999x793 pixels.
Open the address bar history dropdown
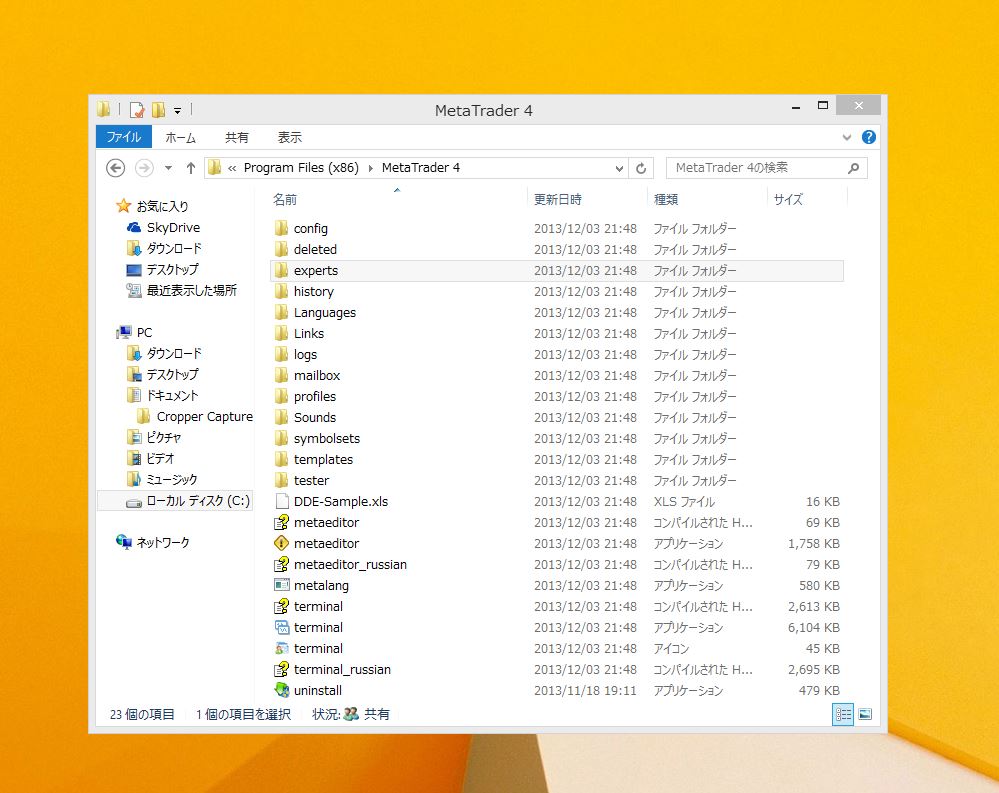[x=619, y=168]
